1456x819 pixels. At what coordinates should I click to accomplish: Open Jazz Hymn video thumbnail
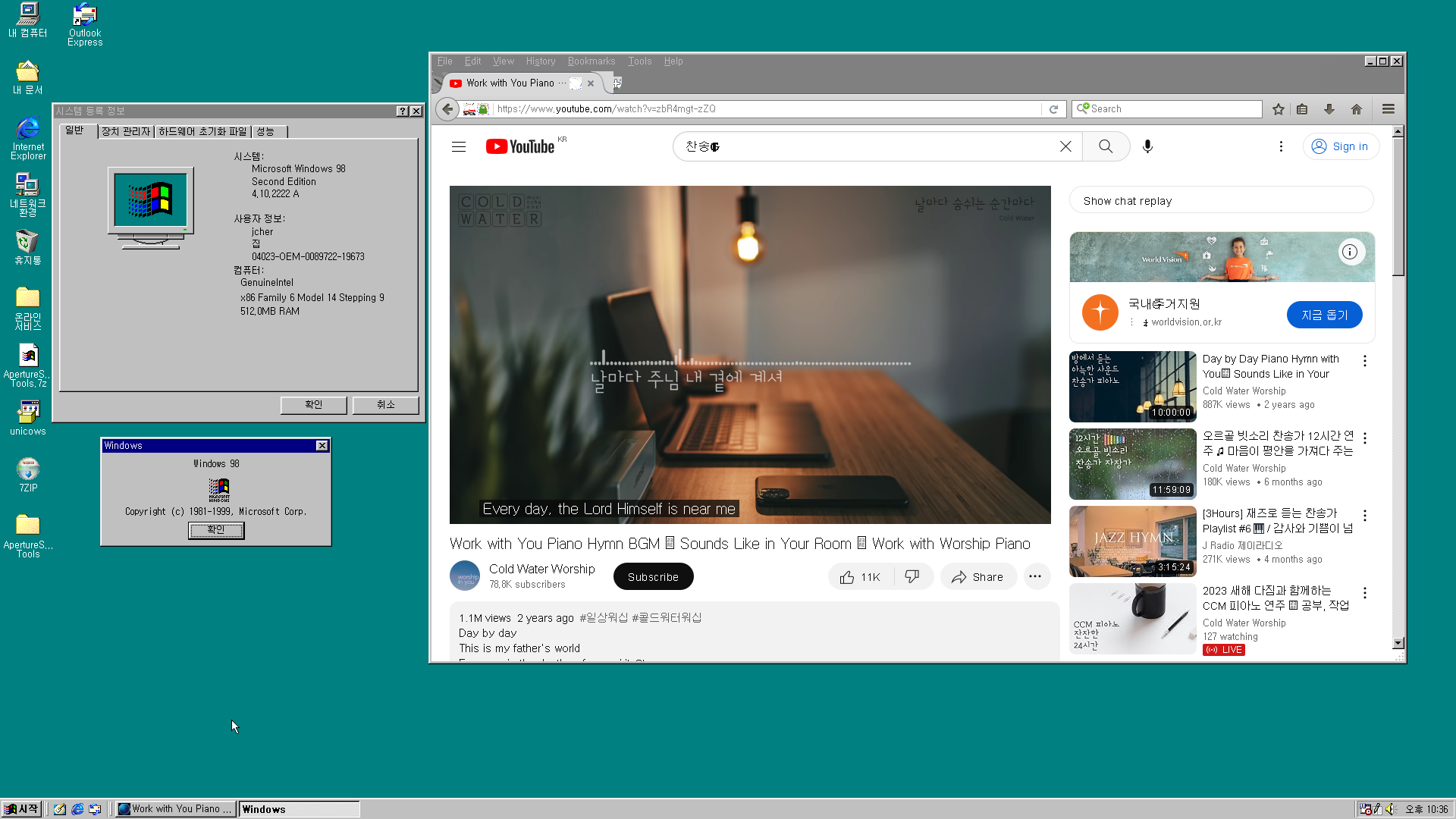pyautogui.click(x=1132, y=541)
